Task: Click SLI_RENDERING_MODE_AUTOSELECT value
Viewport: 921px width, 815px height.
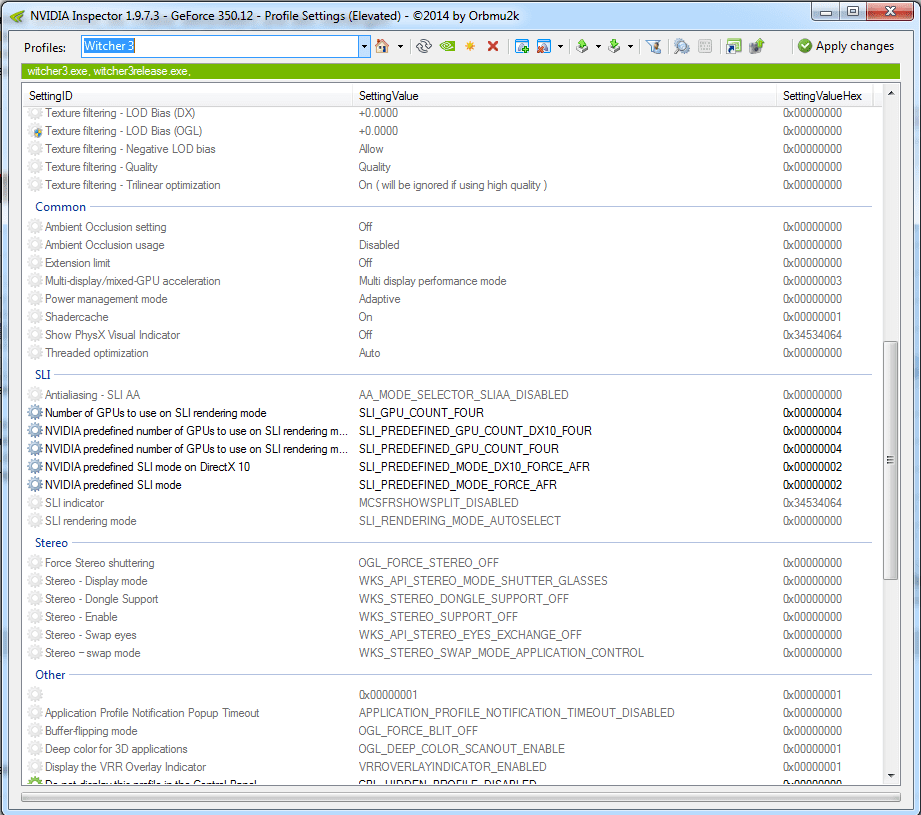Action: 459,521
